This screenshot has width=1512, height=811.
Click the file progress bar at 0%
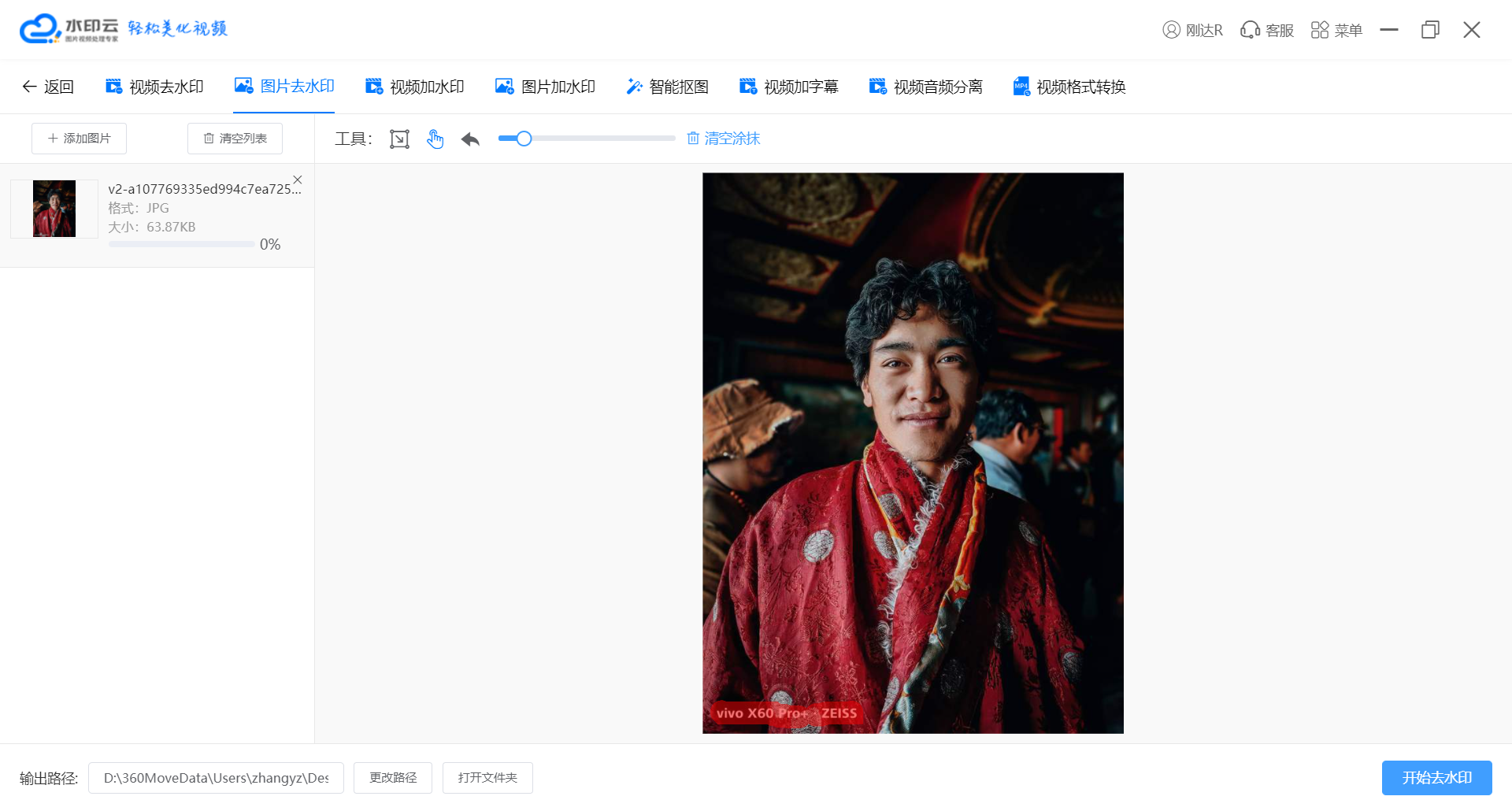click(x=182, y=245)
